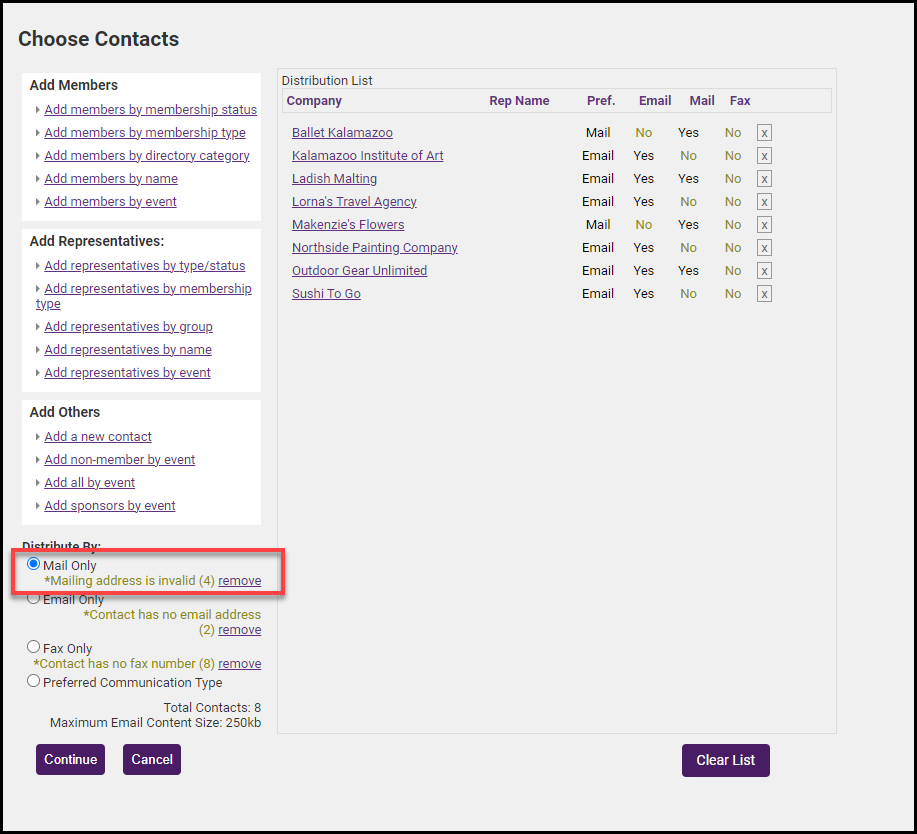The width and height of the screenshot is (917, 834).
Task: Delete Lorna's Travel Agency via x icon
Action: click(x=764, y=202)
